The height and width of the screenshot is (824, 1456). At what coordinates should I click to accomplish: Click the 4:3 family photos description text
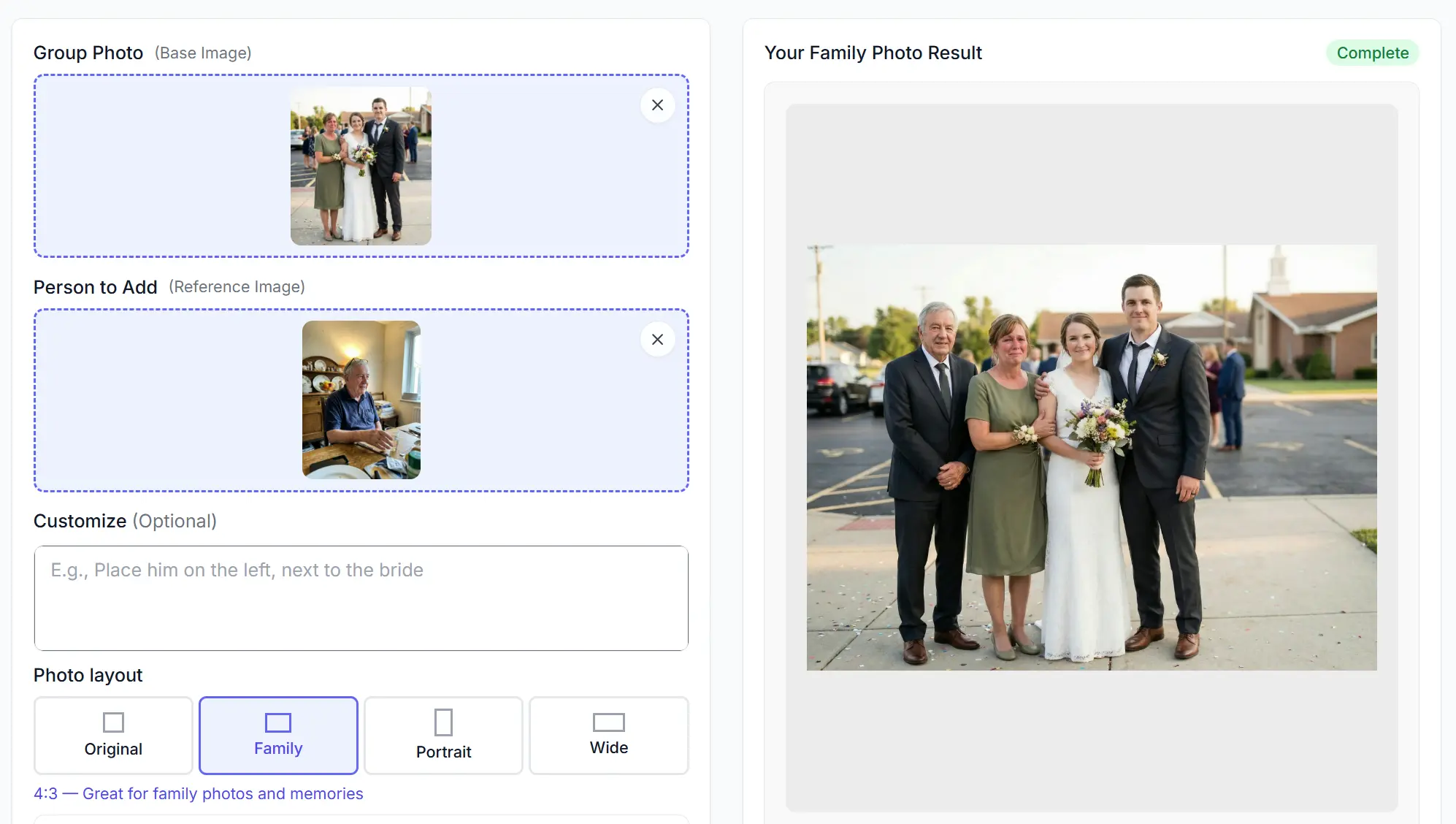[x=199, y=793]
